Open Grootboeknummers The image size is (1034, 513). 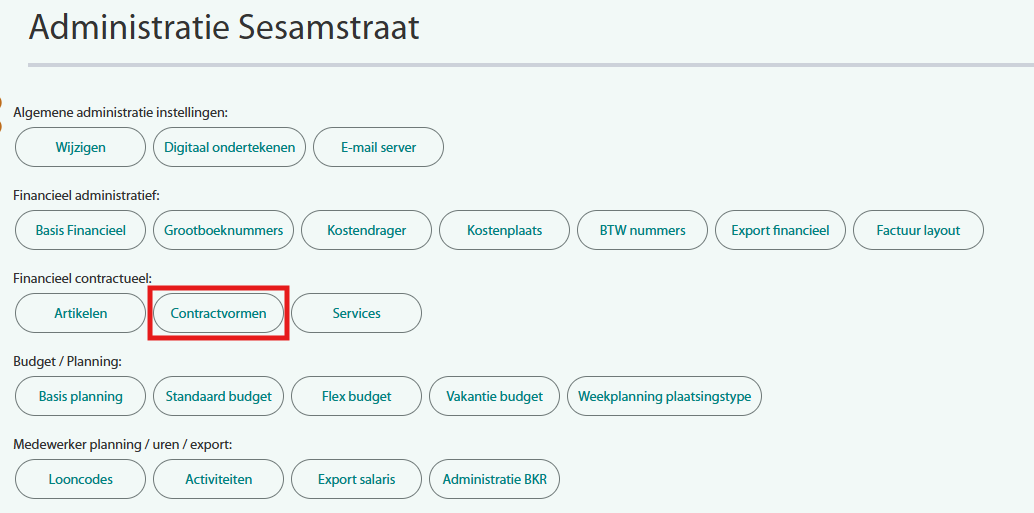224,230
